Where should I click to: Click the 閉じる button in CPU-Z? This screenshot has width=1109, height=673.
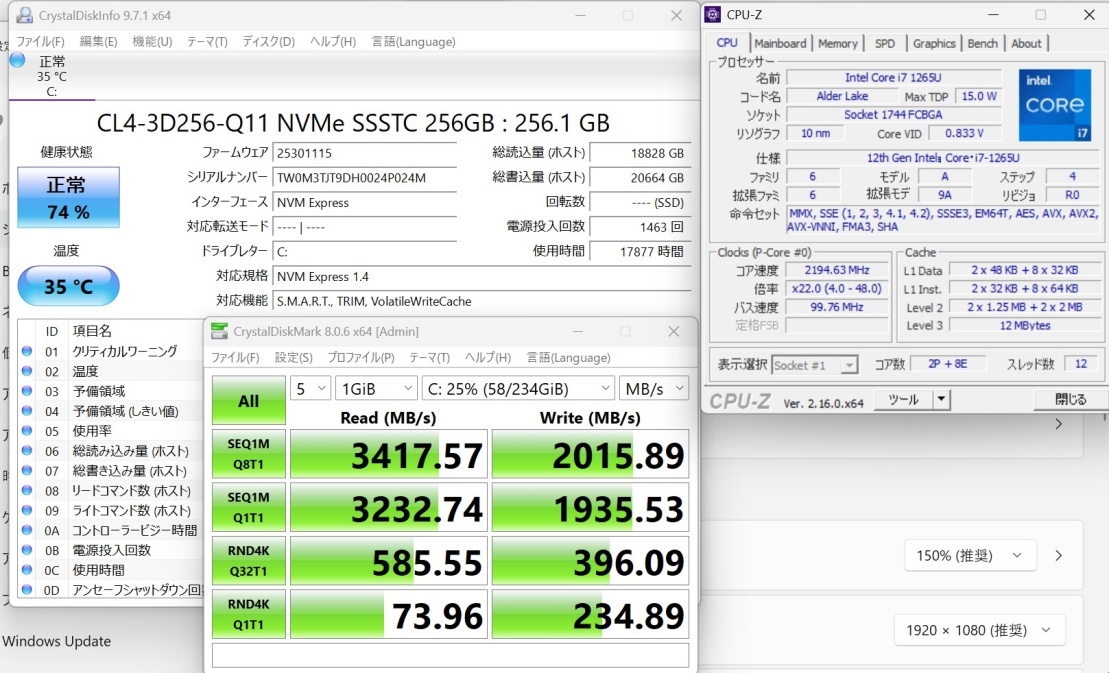(x=1071, y=399)
